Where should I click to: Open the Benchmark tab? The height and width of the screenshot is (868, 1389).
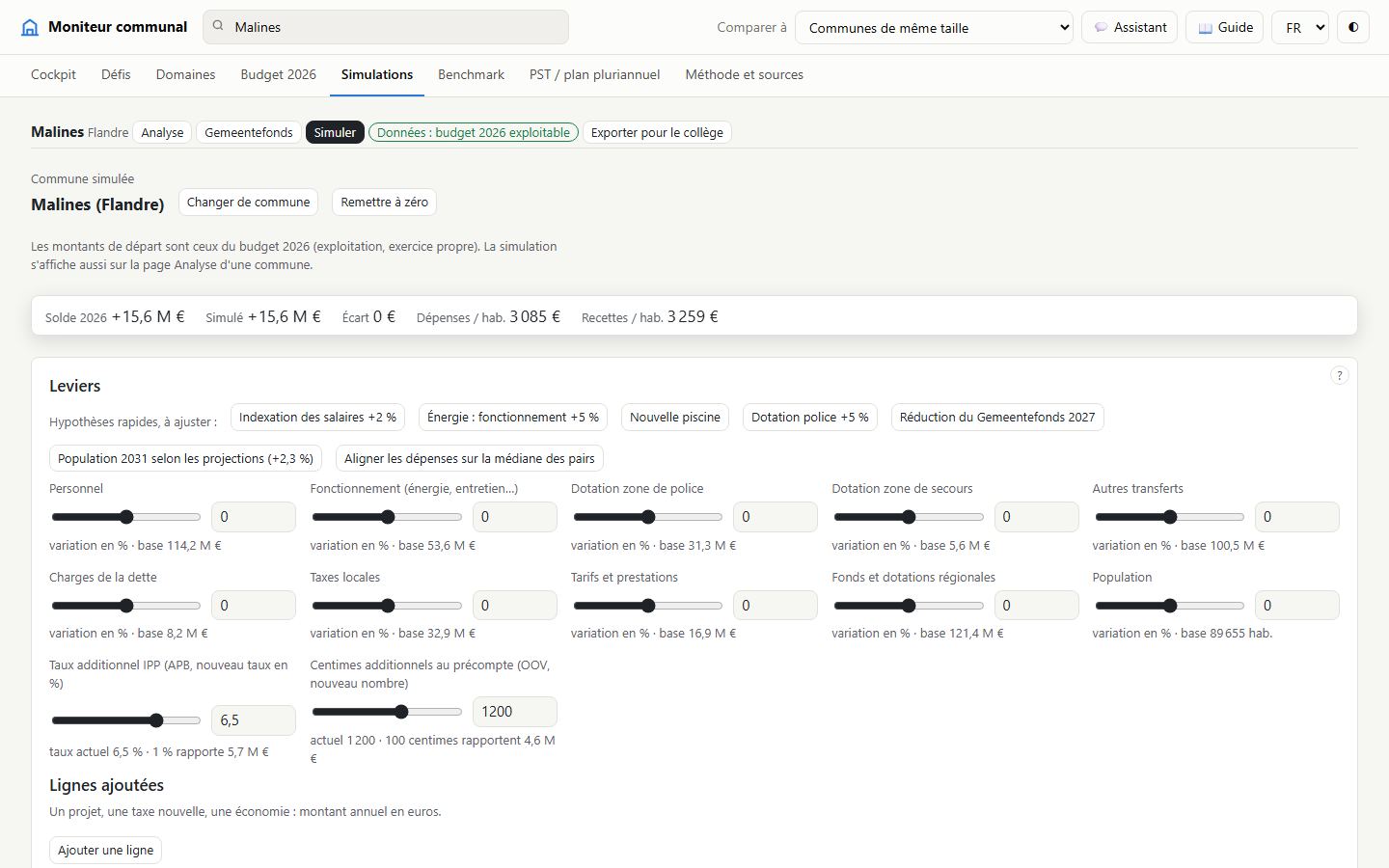(x=471, y=74)
